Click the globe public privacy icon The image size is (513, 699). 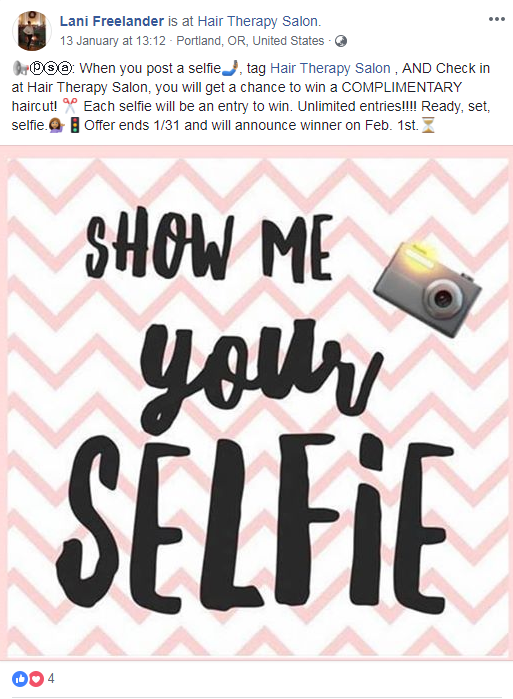(x=341, y=41)
